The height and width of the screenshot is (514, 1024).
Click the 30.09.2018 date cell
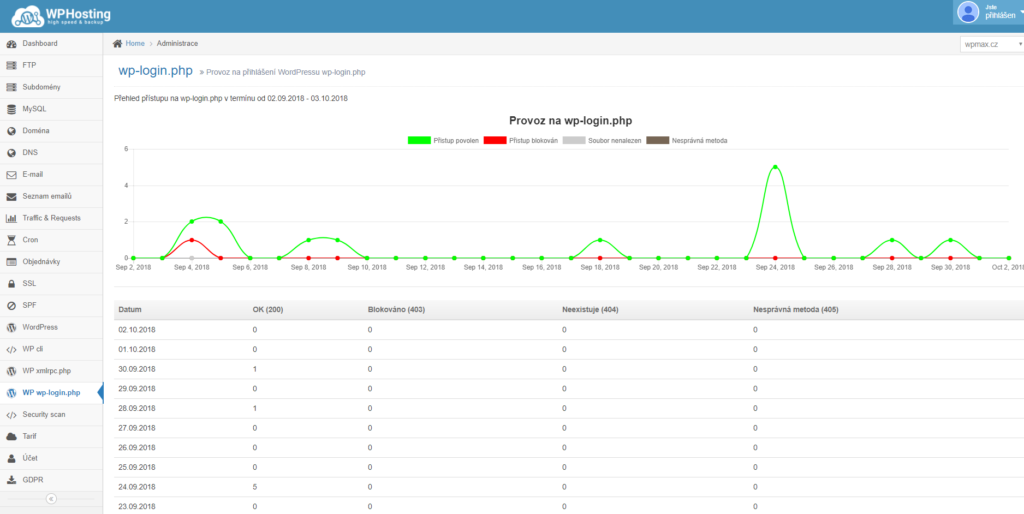click(137, 369)
